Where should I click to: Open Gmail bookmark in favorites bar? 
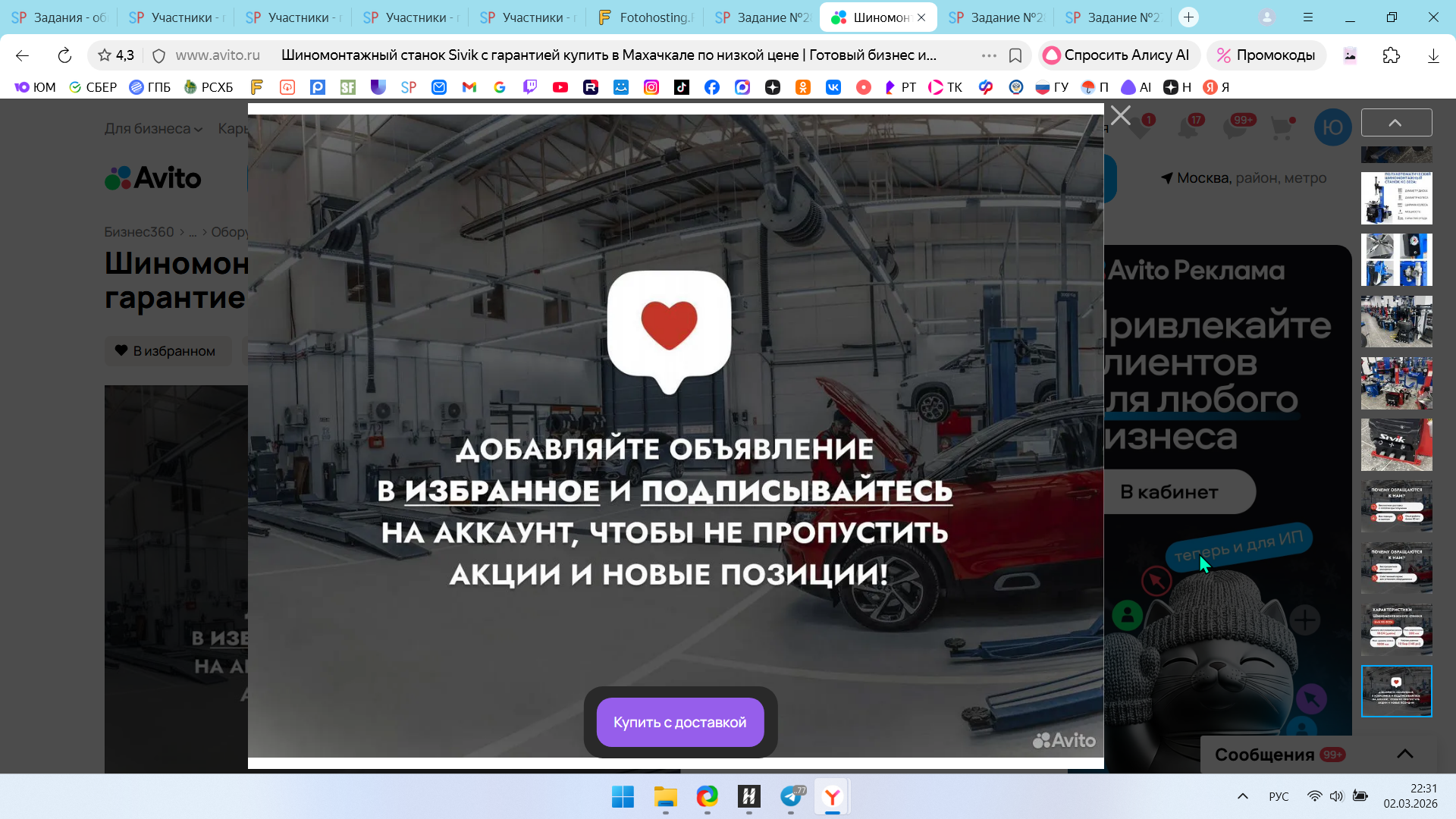click(469, 87)
